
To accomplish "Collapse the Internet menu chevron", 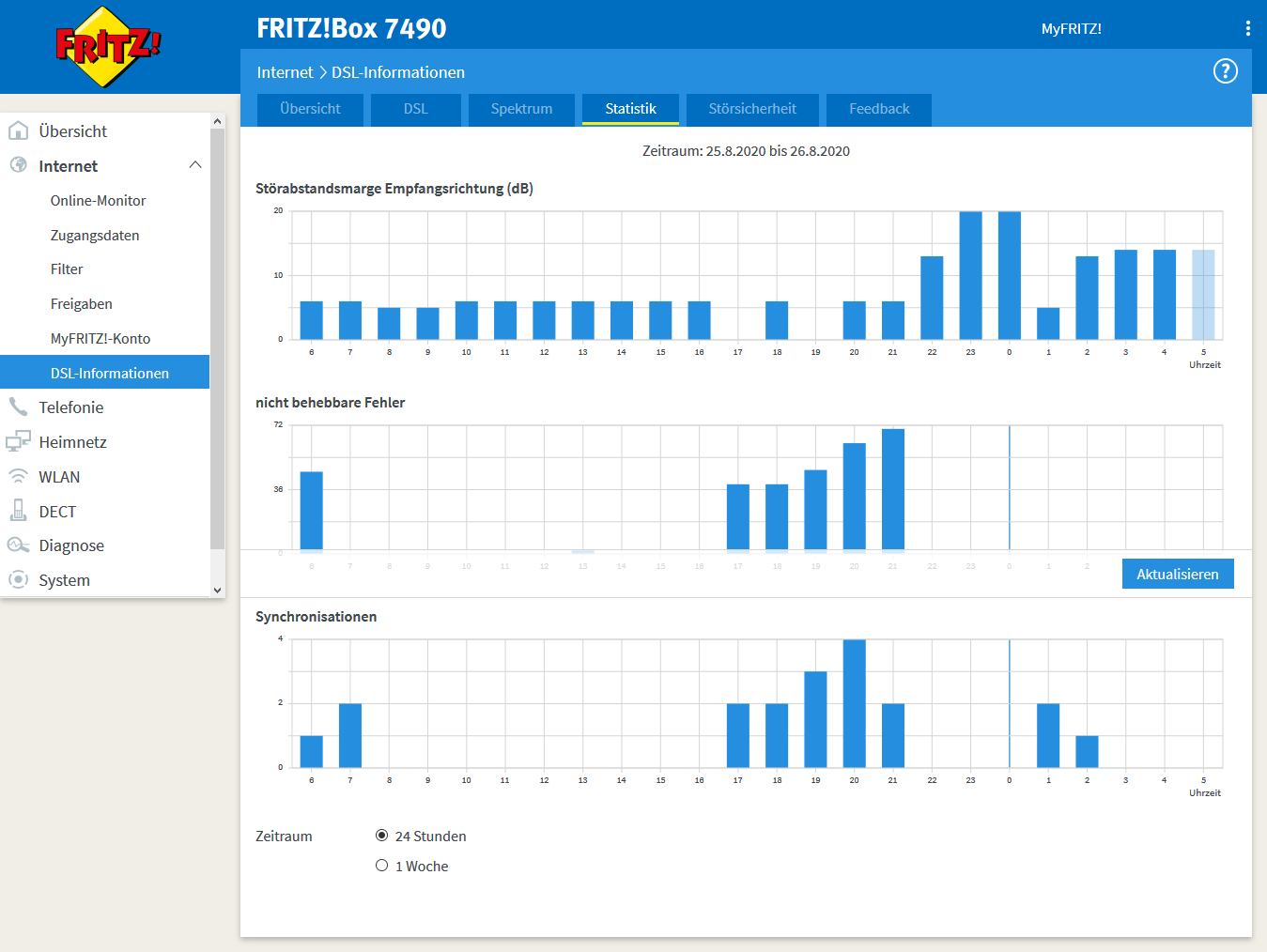I will point(195,165).
